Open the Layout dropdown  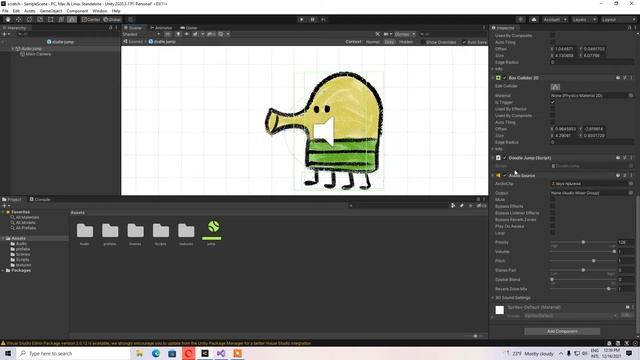618,20
